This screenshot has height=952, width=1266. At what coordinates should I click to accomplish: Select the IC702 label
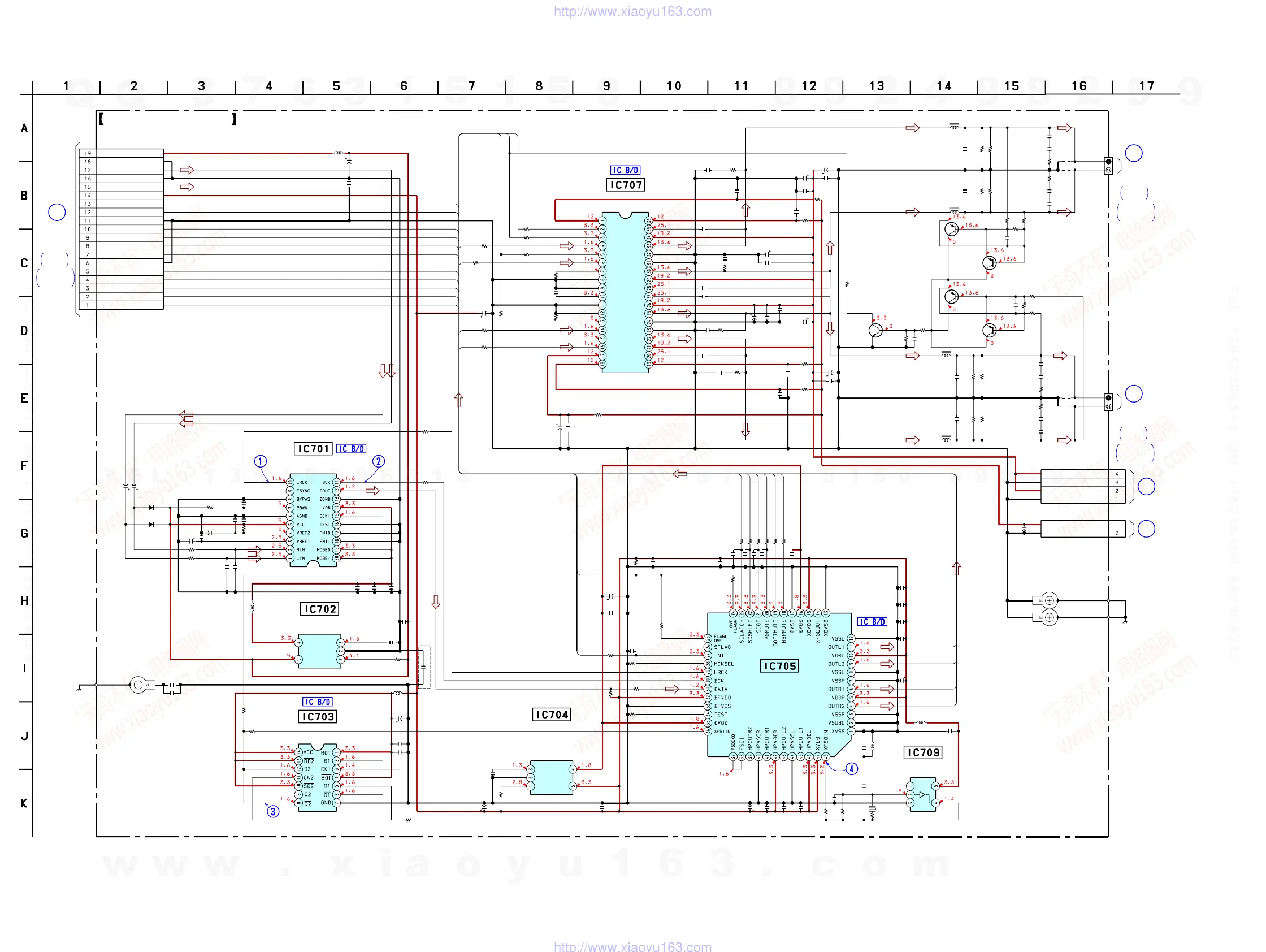click(x=319, y=609)
